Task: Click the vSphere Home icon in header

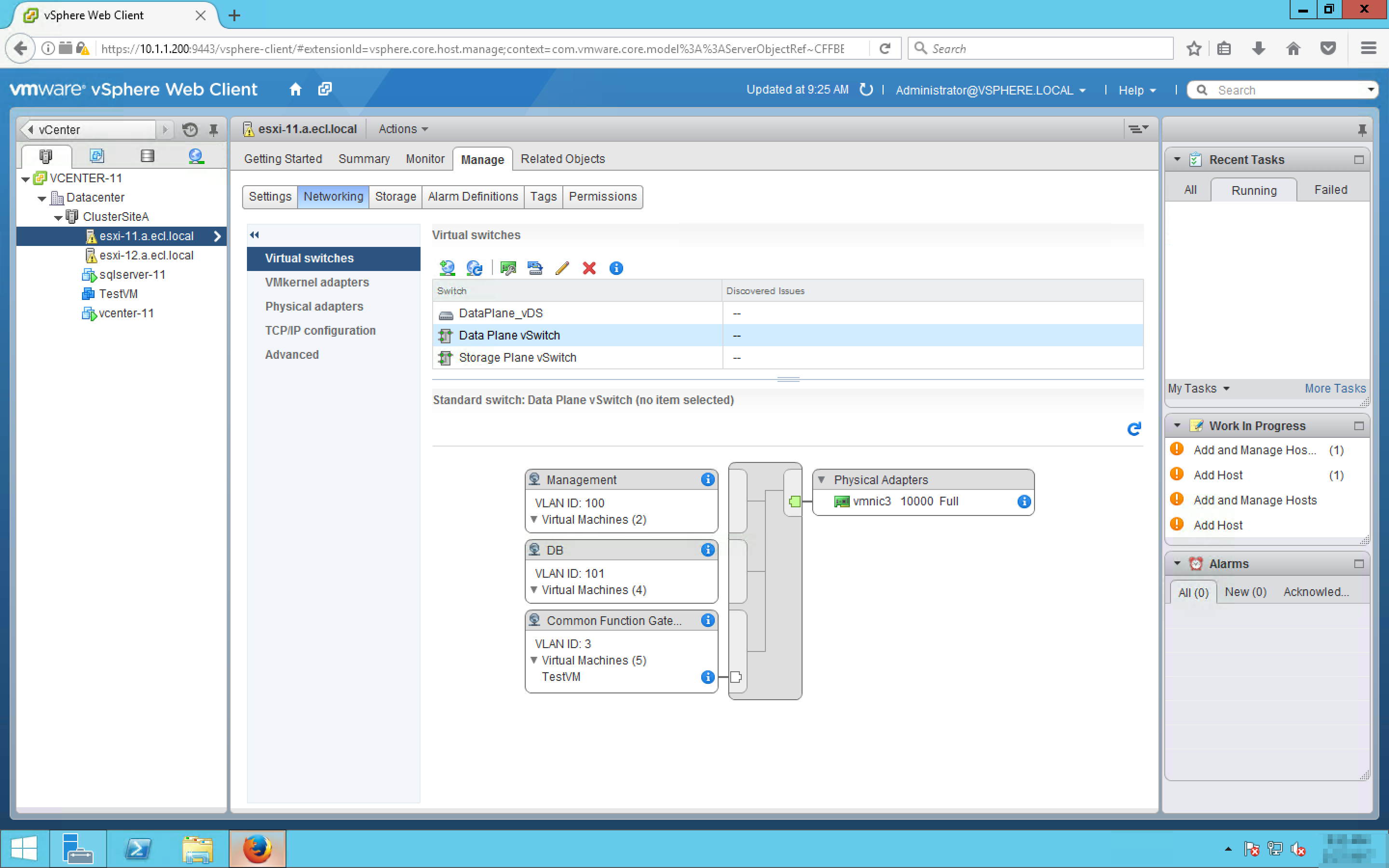Action: point(296,90)
